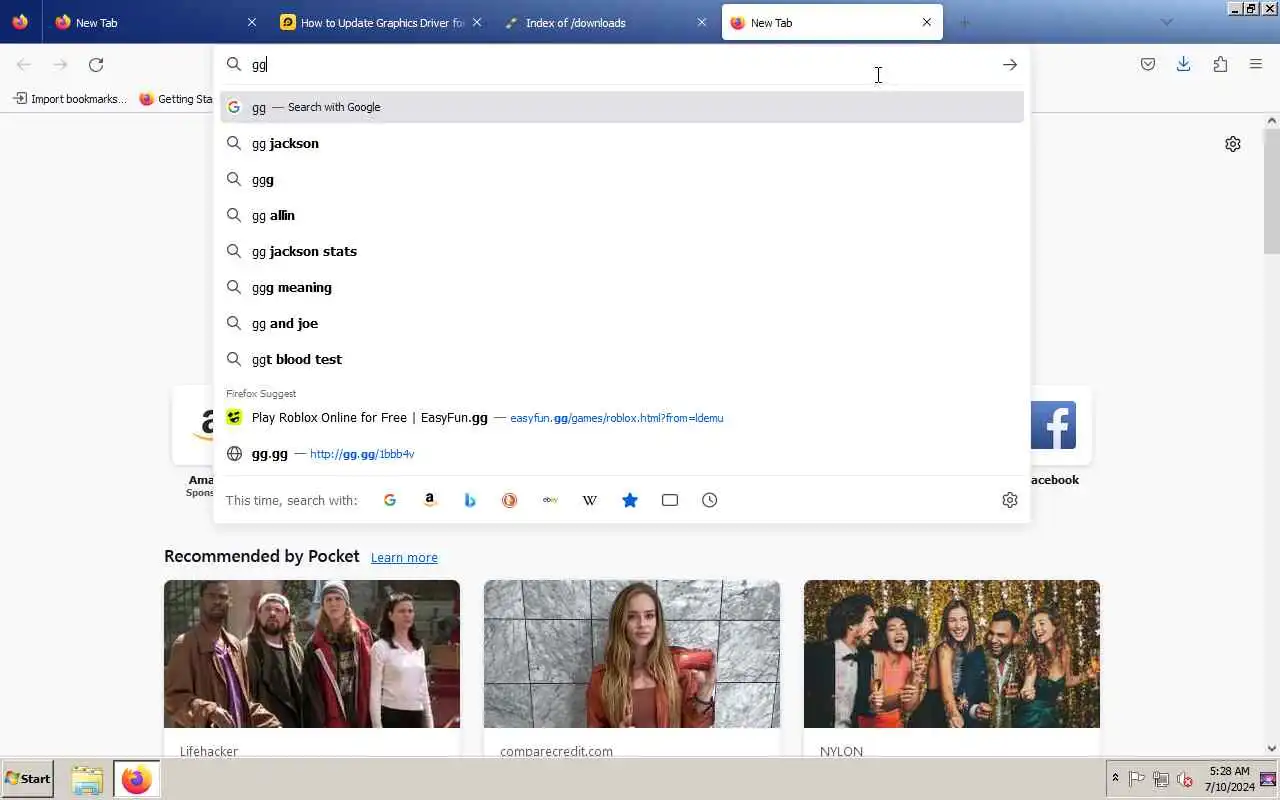Search history with the clock icon
The width and height of the screenshot is (1280, 800).
(710, 500)
